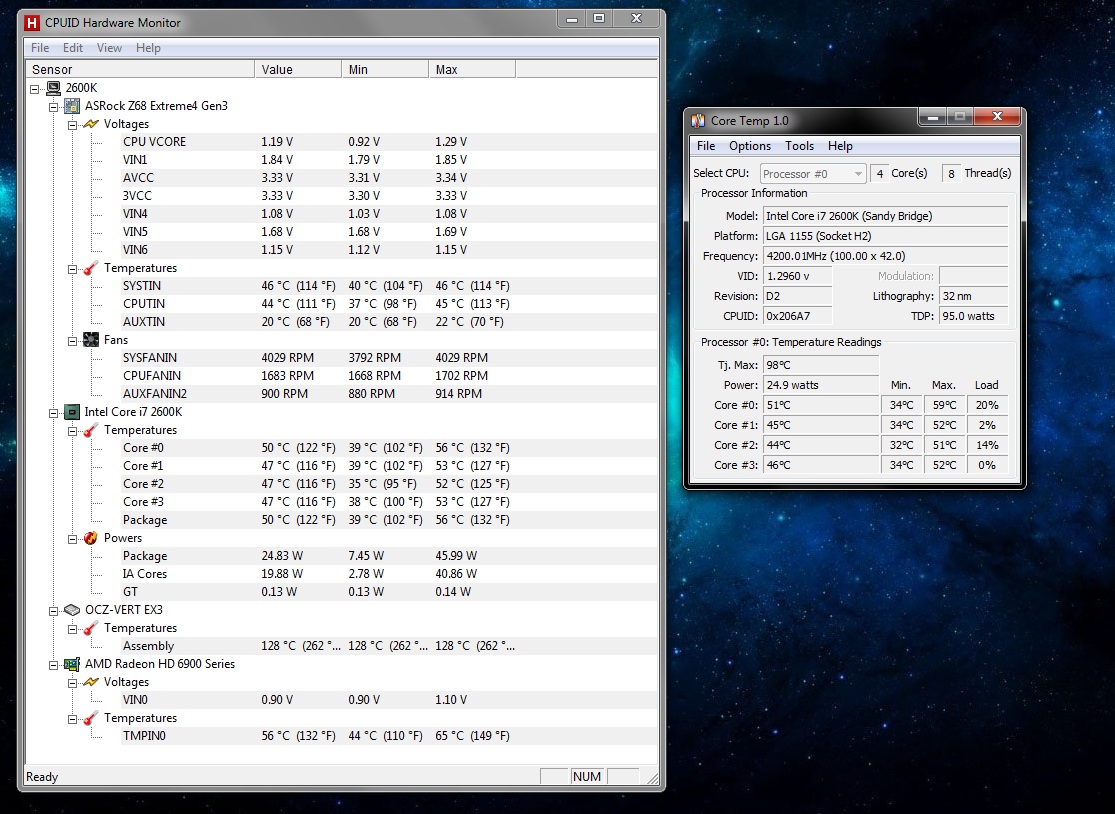Click the OCZ-VERT EX3 drive icon

click(73, 610)
